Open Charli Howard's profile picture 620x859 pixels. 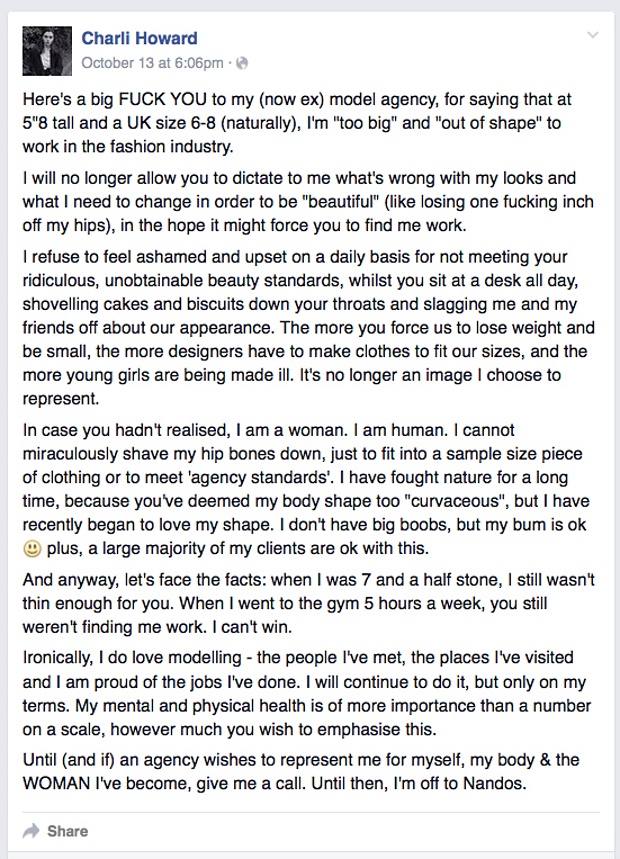[45, 50]
